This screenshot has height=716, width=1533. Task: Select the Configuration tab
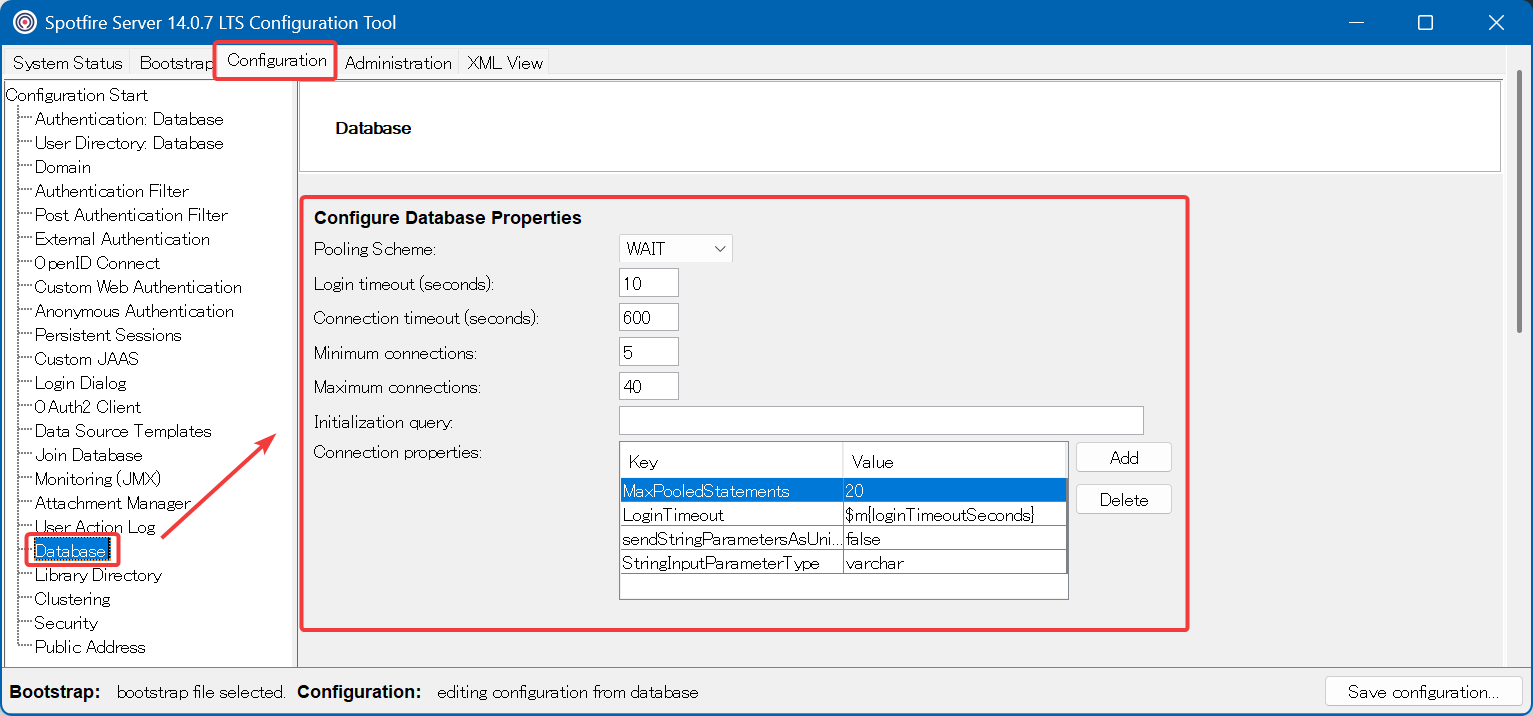tap(277, 60)
